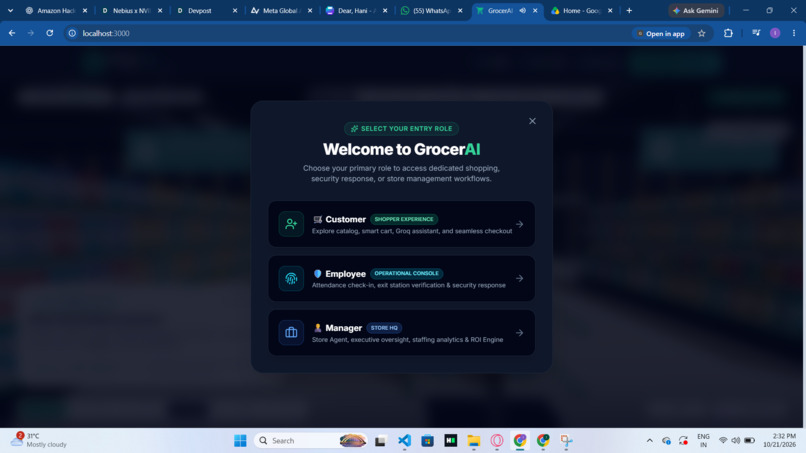Open the Windows Start menu
The image size is (806, 453).
point(240,441)
